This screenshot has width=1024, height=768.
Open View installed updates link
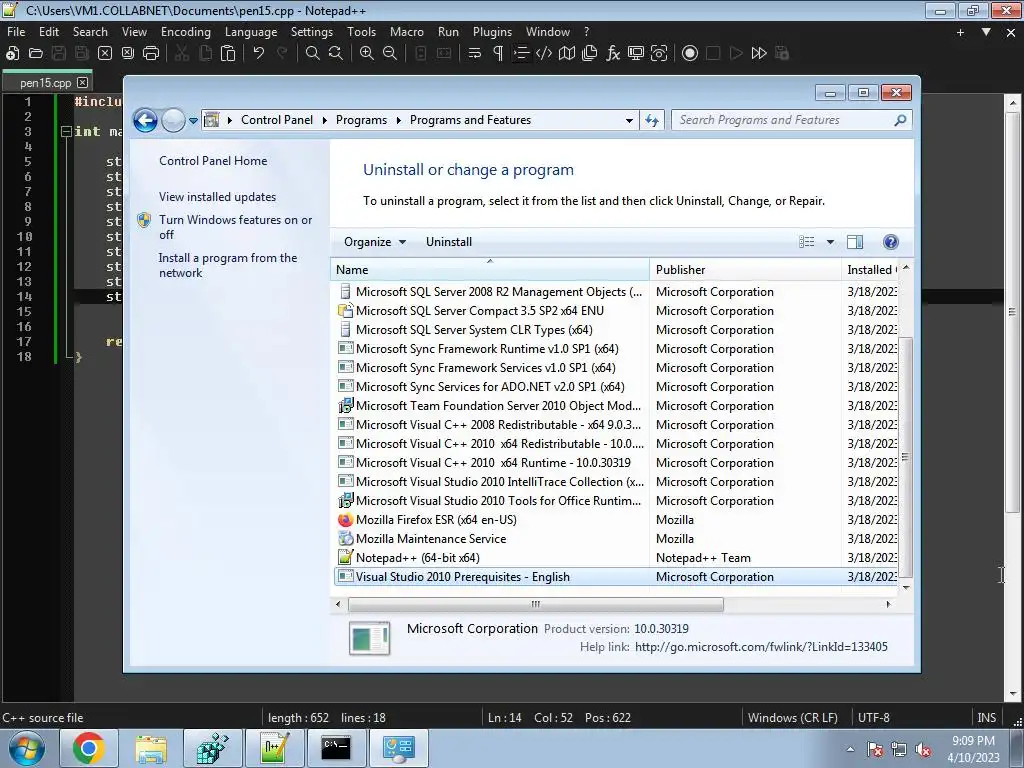coord(217,197)
